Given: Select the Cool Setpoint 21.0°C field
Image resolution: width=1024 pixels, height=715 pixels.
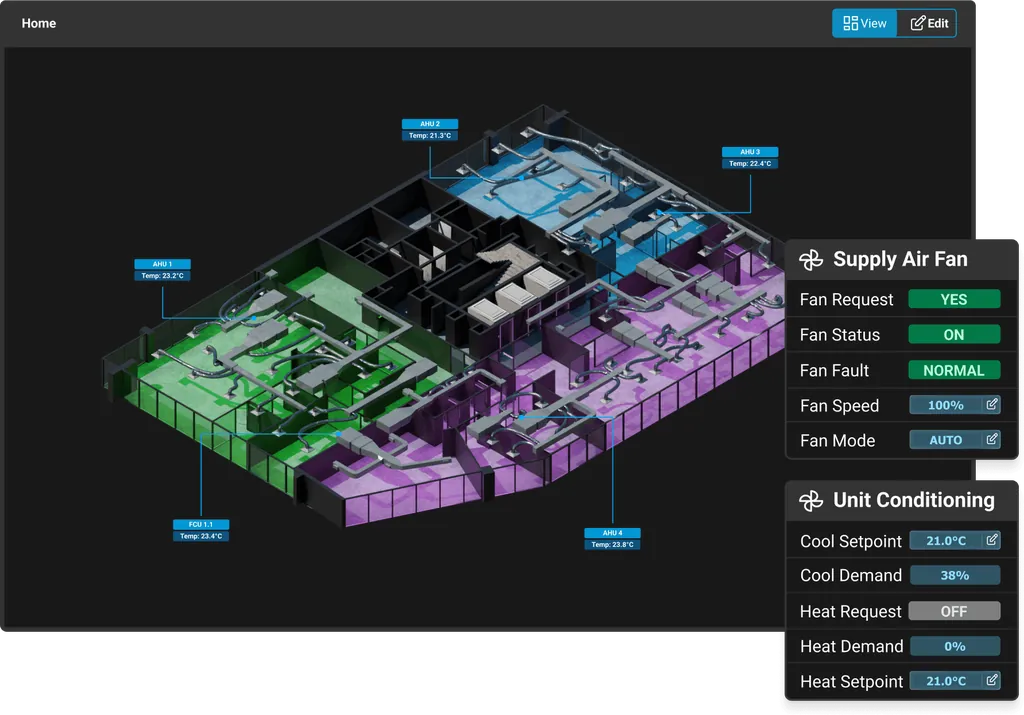Looking at the screenshot, I should coord(954,541).
